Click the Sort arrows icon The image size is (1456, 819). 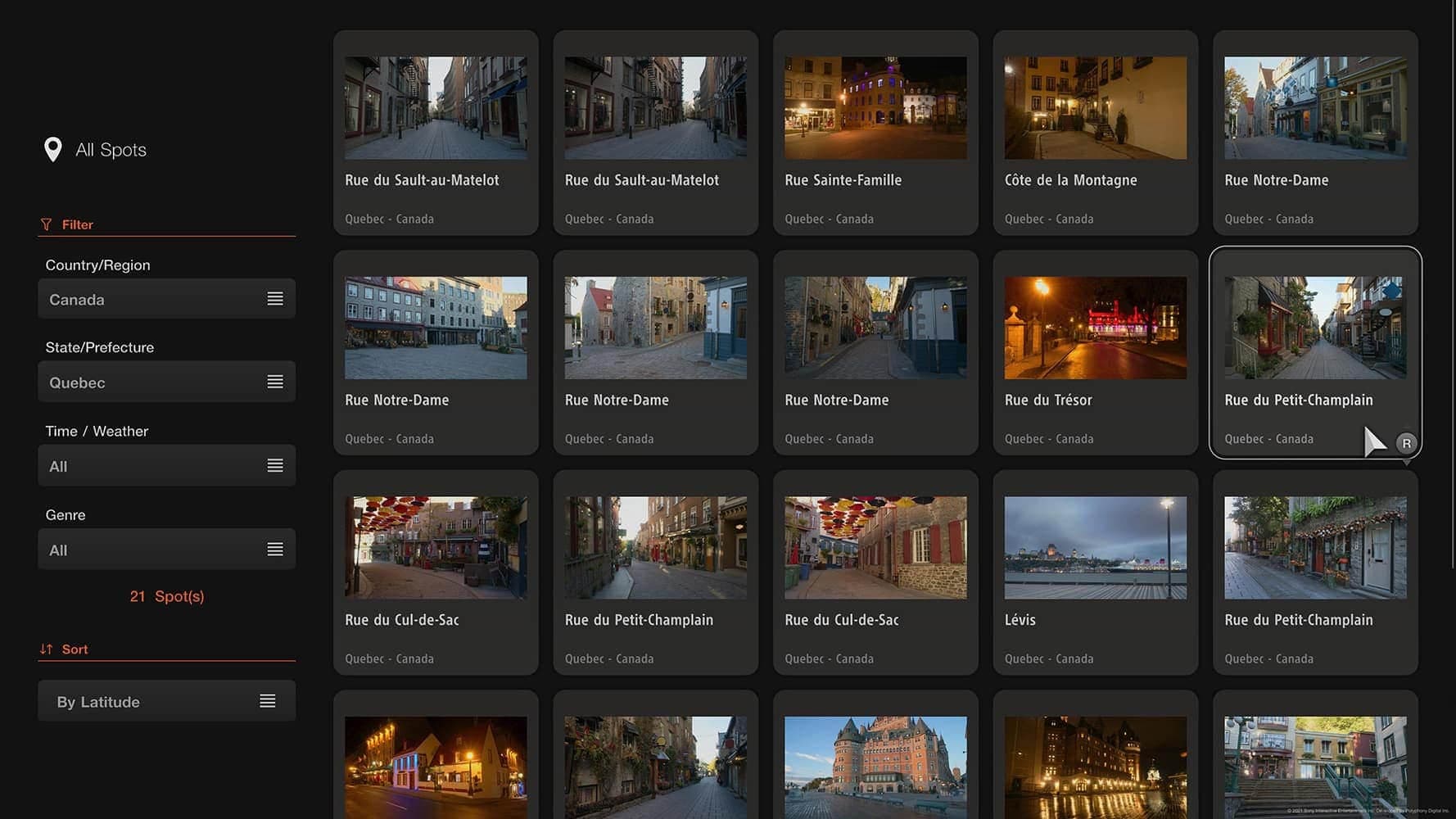click(46, 649)
